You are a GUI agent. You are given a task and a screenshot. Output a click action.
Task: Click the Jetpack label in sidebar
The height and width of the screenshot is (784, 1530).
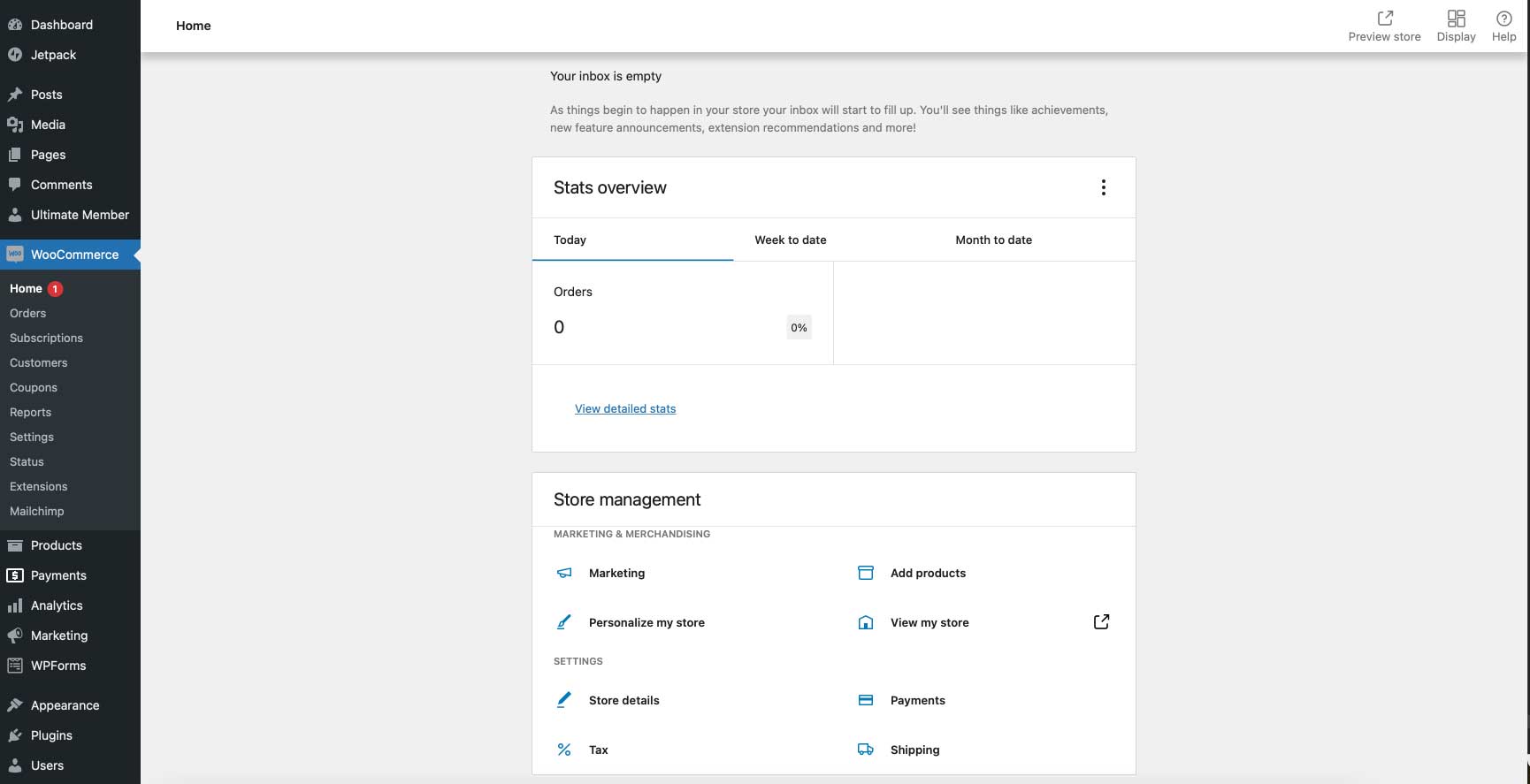coord(54,55)
